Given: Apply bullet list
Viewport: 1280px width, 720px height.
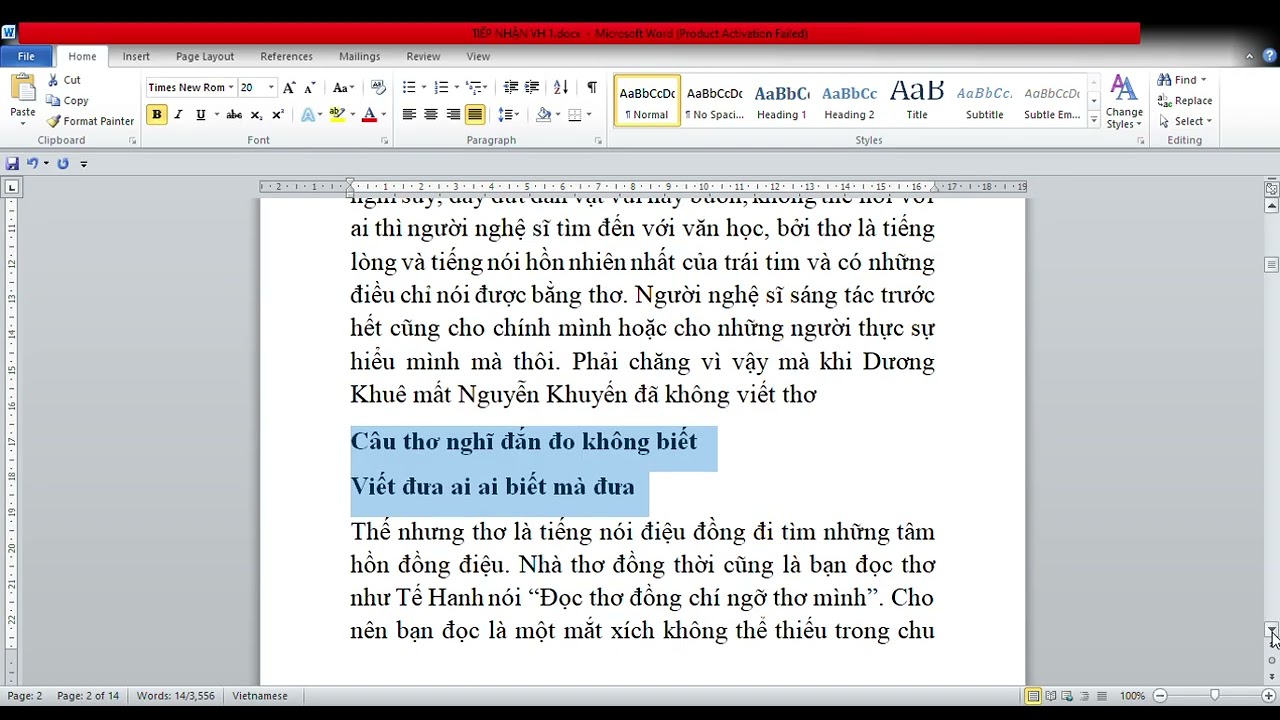Looking at the screenshot, I should pyautogui.click(x=409, y=87).
